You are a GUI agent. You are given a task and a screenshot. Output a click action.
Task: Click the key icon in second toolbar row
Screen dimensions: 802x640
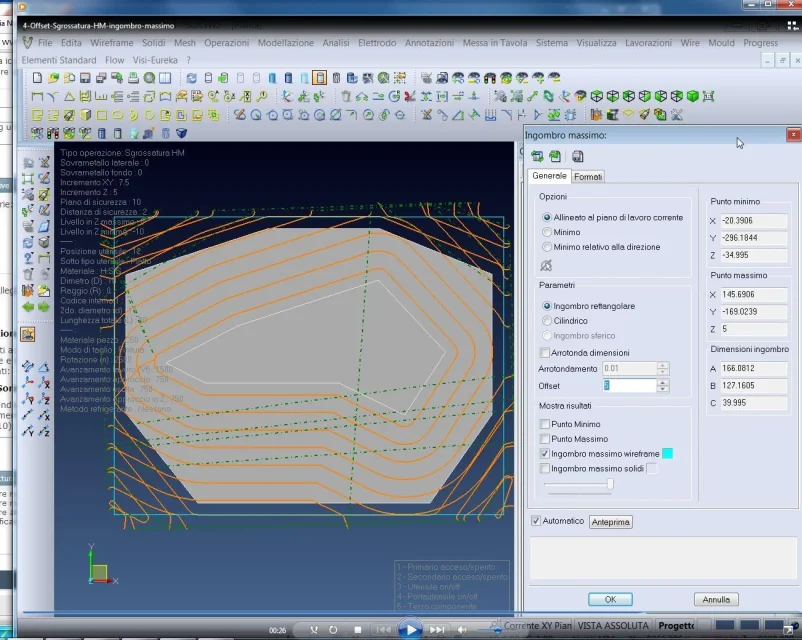coord(262,96)
